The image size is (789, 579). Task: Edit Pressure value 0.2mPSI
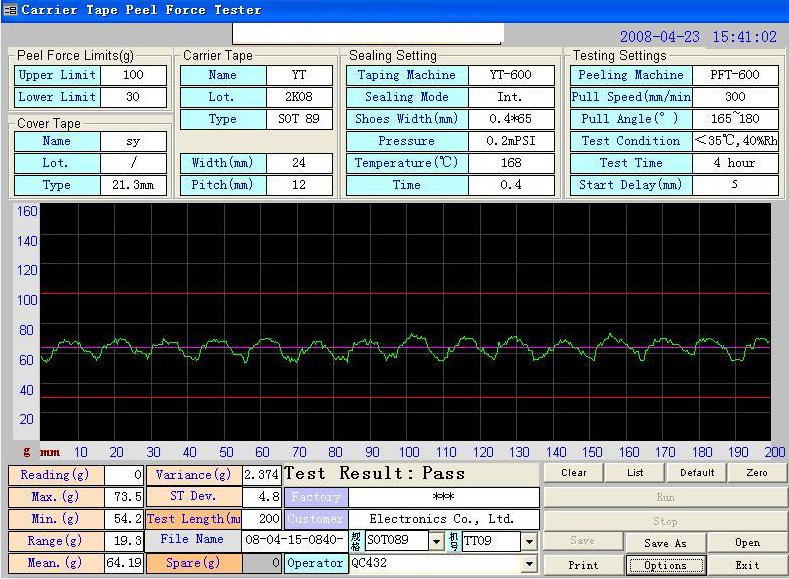point(511,141)
